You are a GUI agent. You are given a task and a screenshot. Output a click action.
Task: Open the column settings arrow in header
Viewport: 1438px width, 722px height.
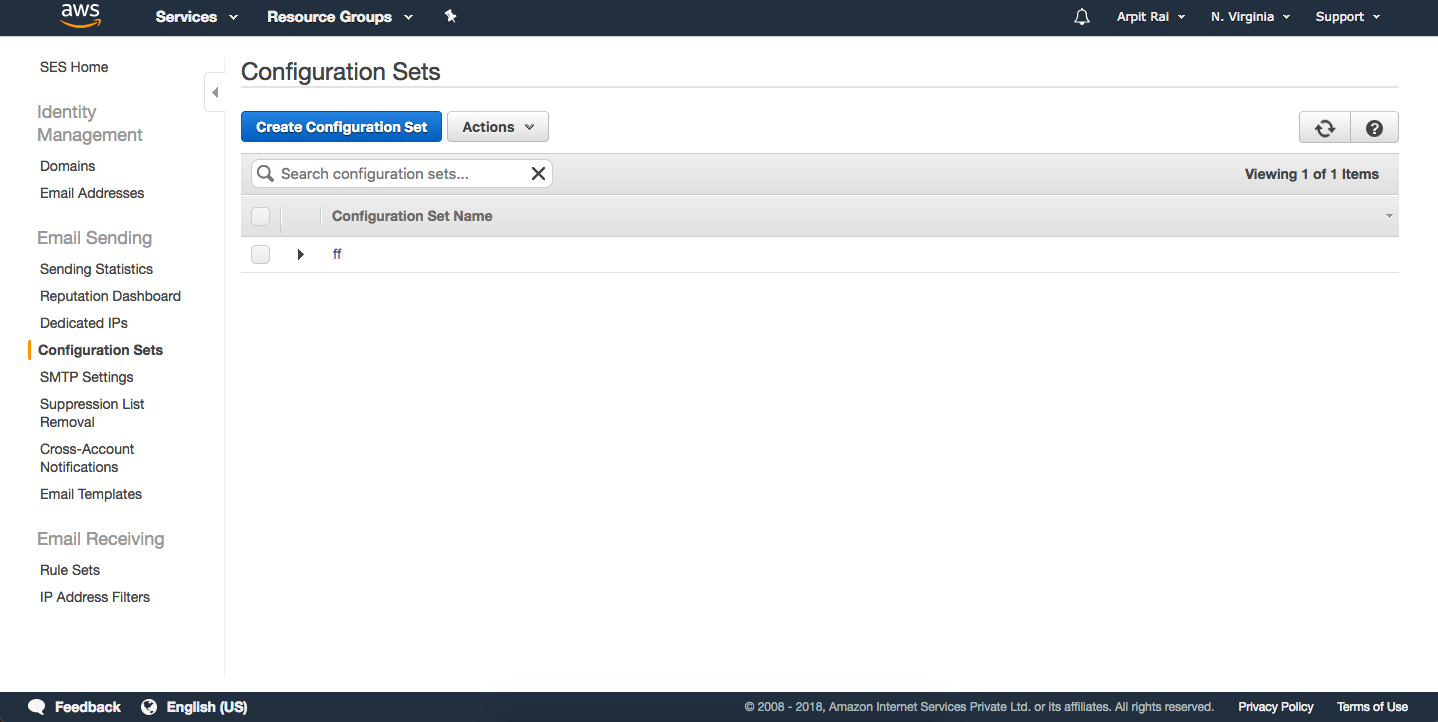pos(1389,216)
